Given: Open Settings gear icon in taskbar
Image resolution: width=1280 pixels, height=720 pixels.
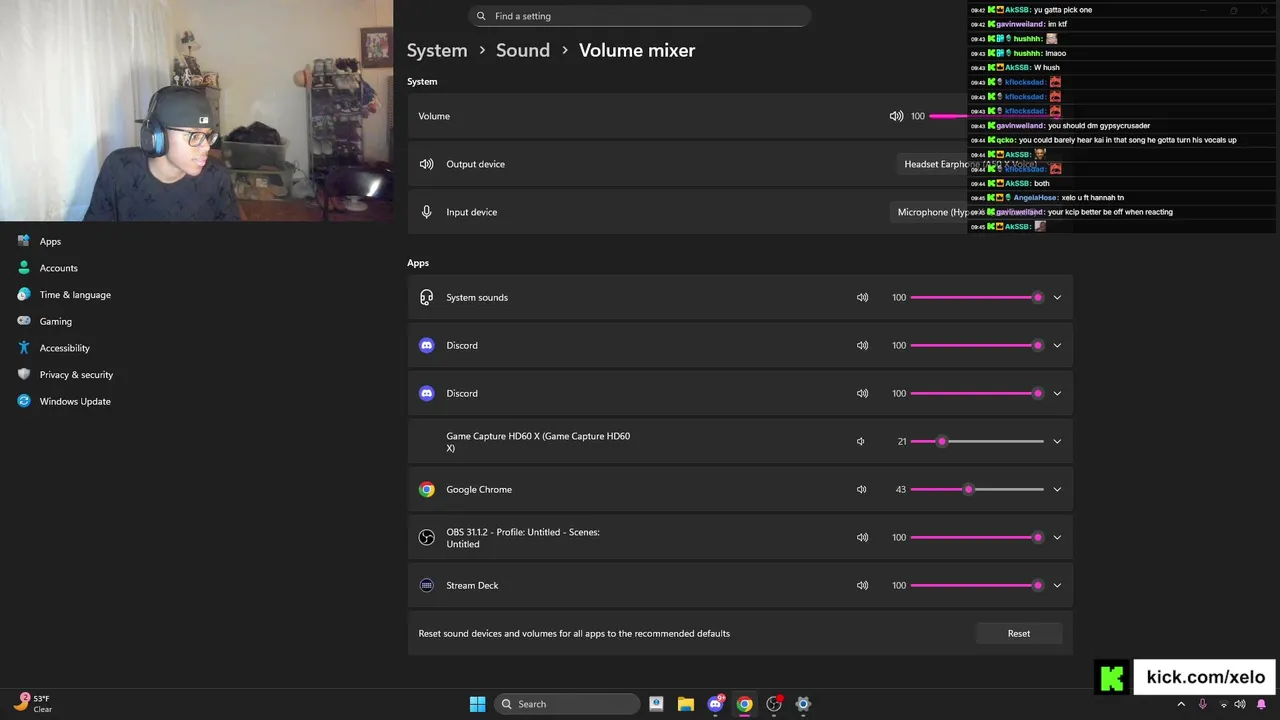Looking at the screenshot, I should coord(803,704).
